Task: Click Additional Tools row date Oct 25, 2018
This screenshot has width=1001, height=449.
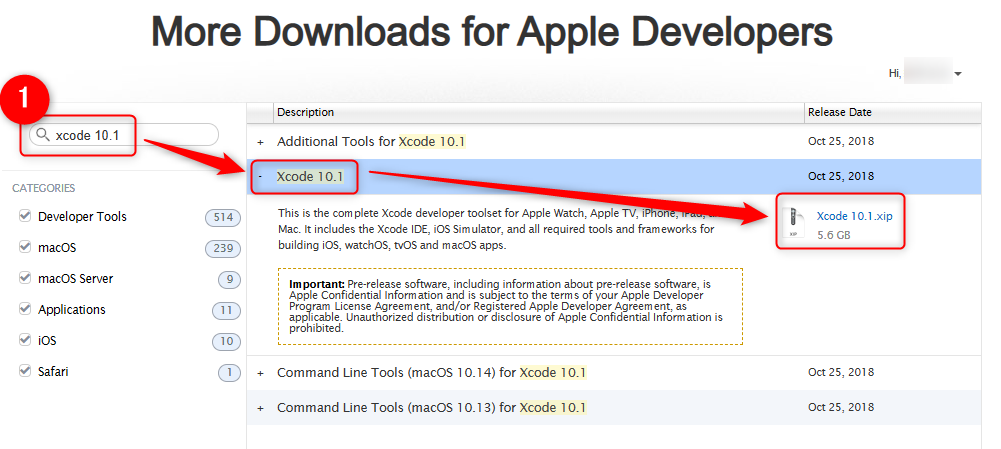Action: click(841, 141)
